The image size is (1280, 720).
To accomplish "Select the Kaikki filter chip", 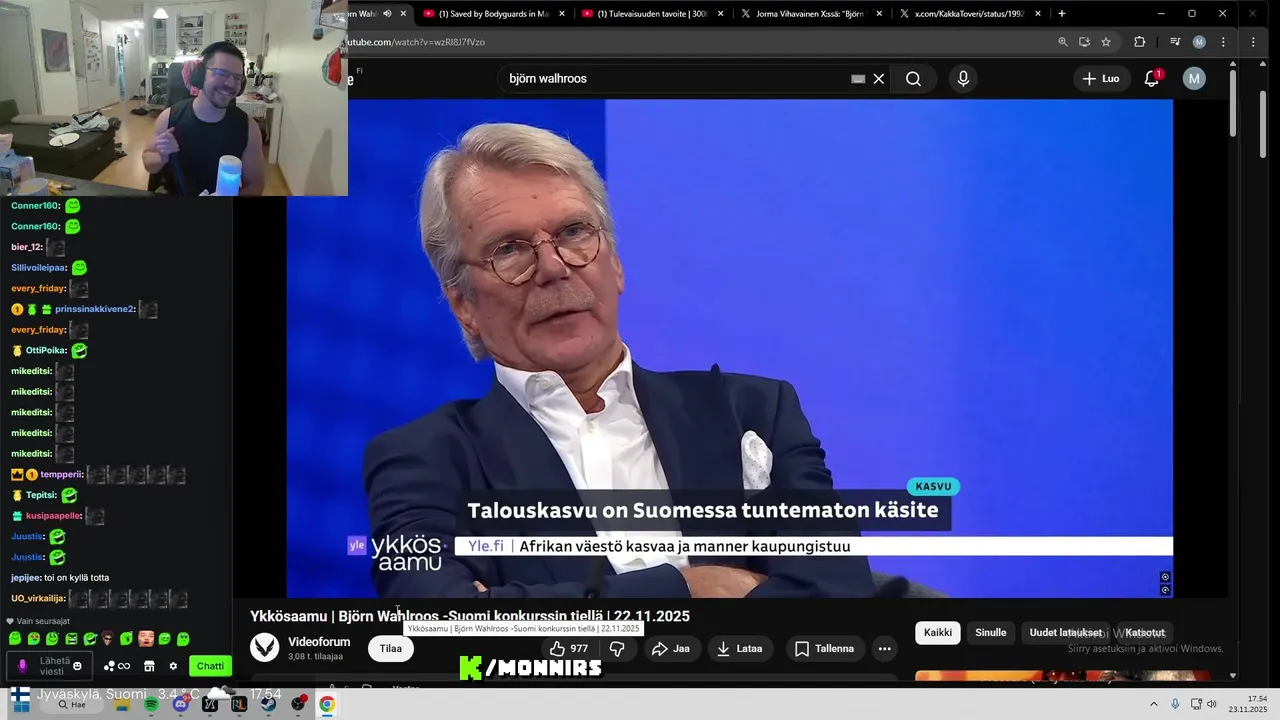I will point(938,633).
